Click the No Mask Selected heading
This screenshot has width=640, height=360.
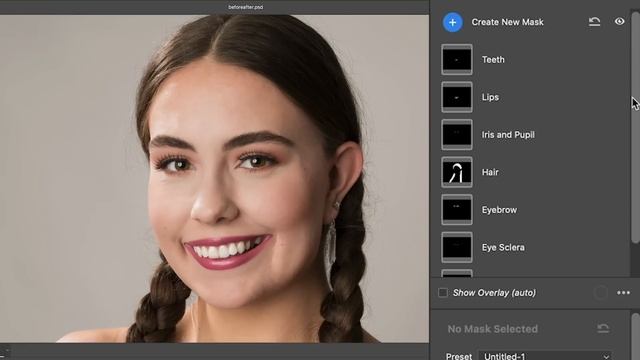coord(493,329)
